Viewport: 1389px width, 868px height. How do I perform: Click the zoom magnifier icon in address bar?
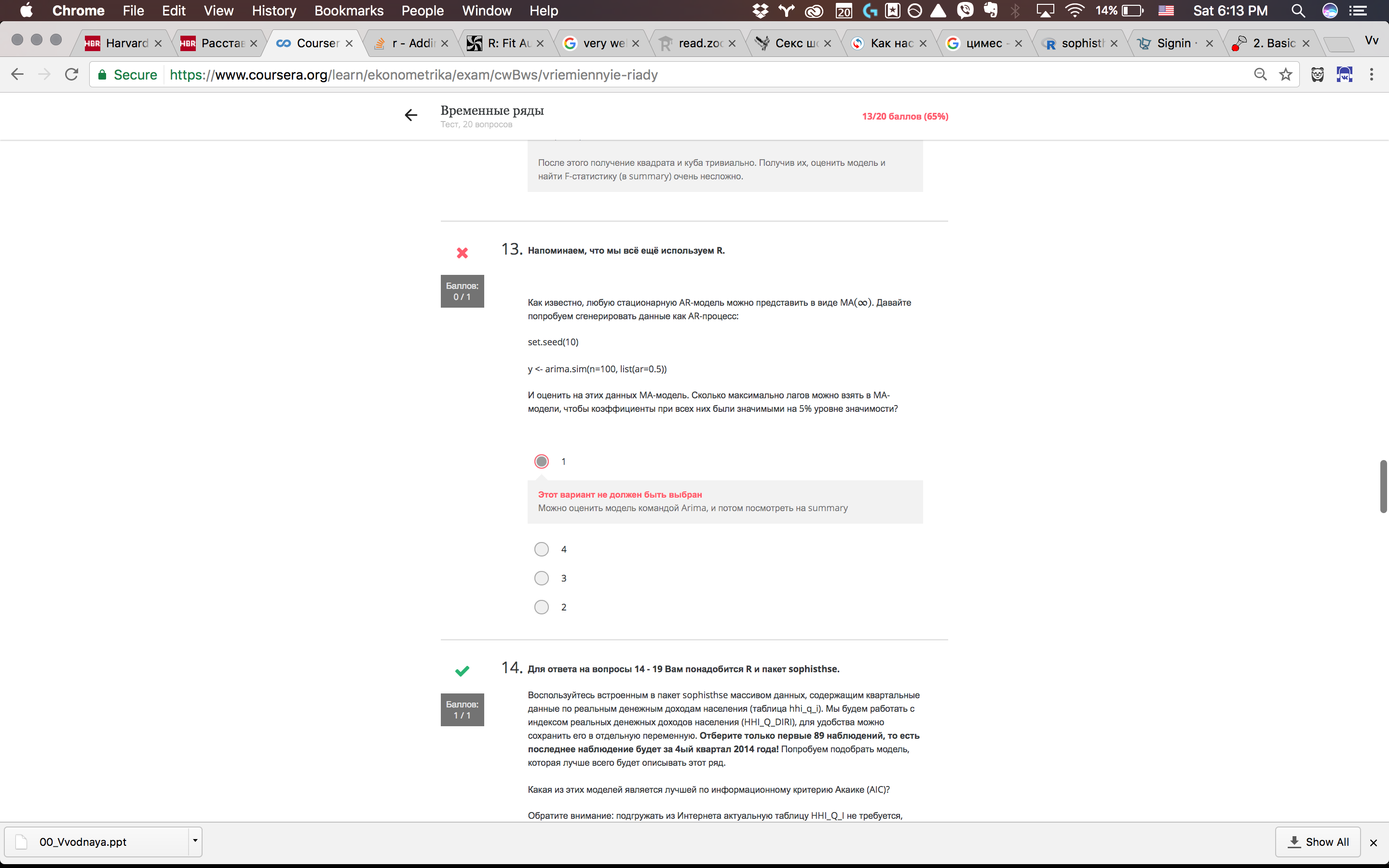[1260, 75]
